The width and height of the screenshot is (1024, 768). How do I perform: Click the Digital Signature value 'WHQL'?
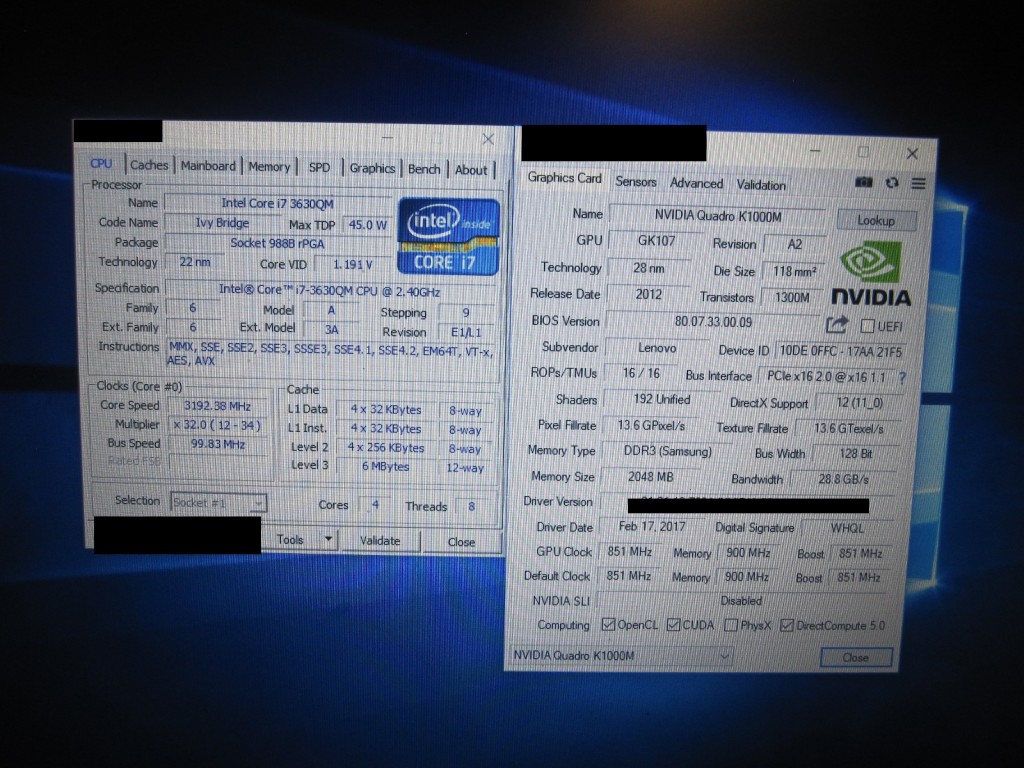pos(847,528)
